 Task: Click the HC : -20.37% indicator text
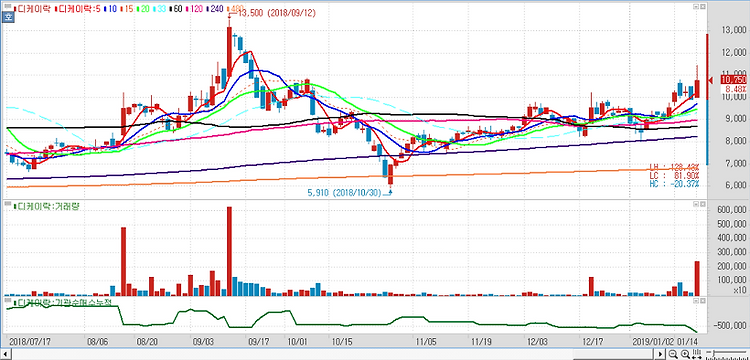pyautogui.click(x=674, y=184)
